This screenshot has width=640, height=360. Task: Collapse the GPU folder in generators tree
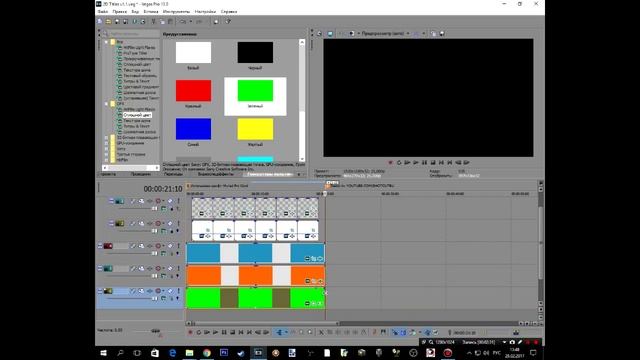coord(107,104)
